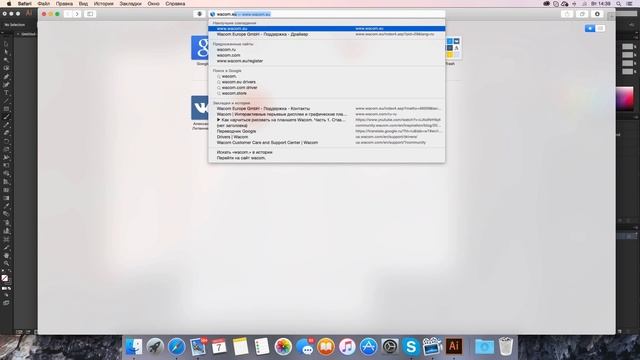Click the Safari compass icon in Dock
Image resolution: width=640 pixels, height=360 pixels.
(176, 347)
